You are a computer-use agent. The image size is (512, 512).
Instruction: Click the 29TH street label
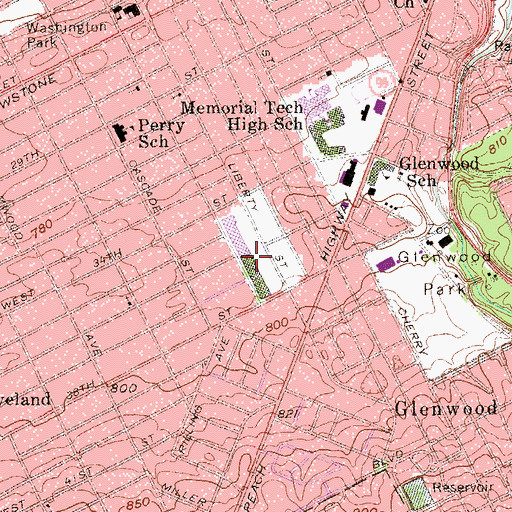click(25, 160)
